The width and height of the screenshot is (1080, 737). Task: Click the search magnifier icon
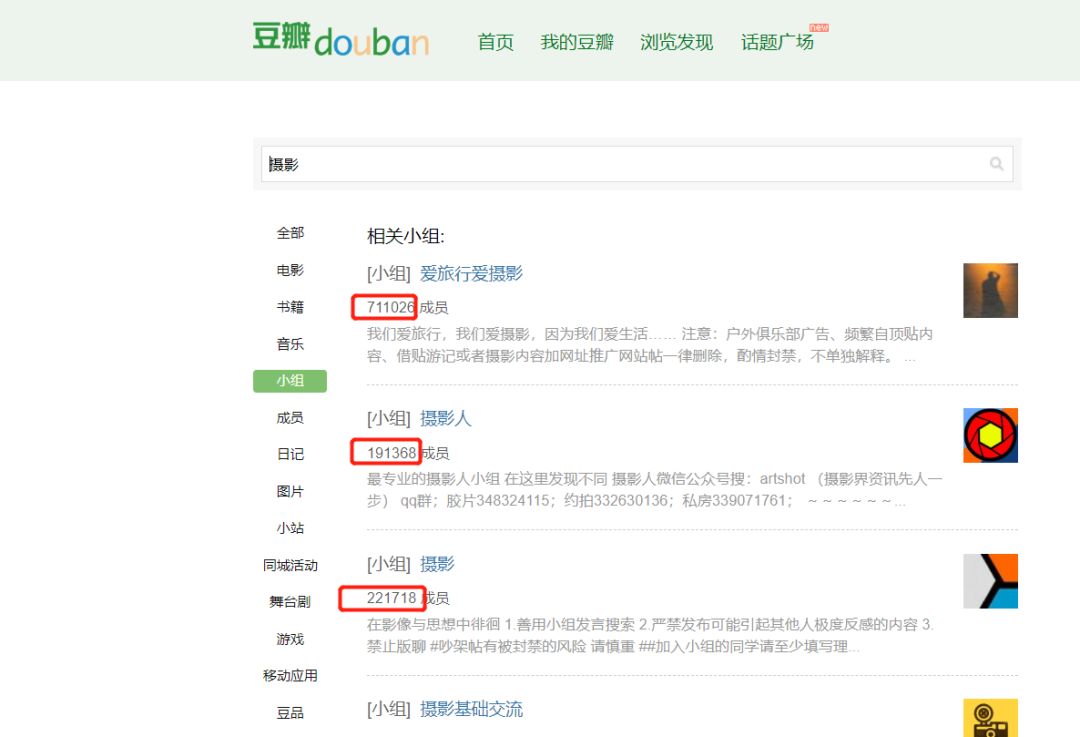tap(996, 164)
